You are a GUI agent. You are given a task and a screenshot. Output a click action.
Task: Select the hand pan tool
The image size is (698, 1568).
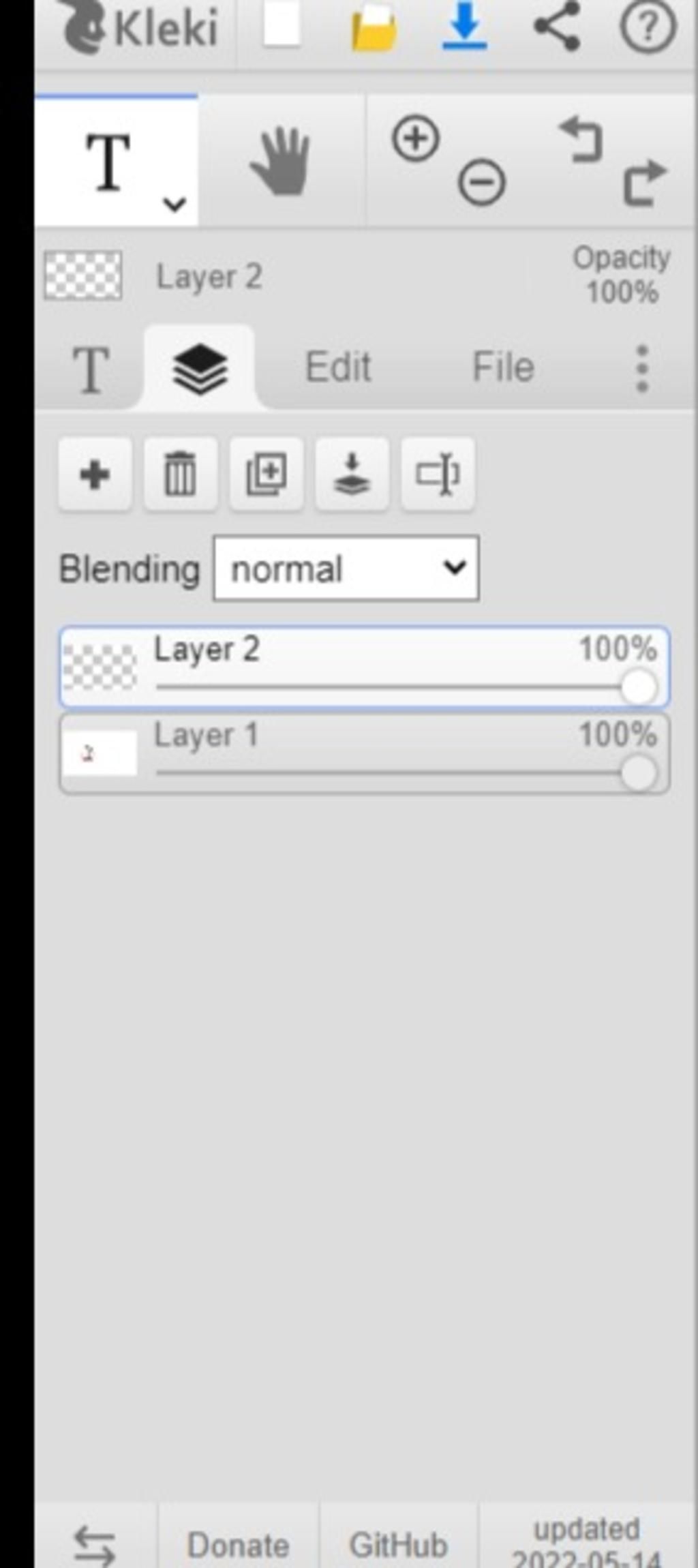tap(280, 162)
